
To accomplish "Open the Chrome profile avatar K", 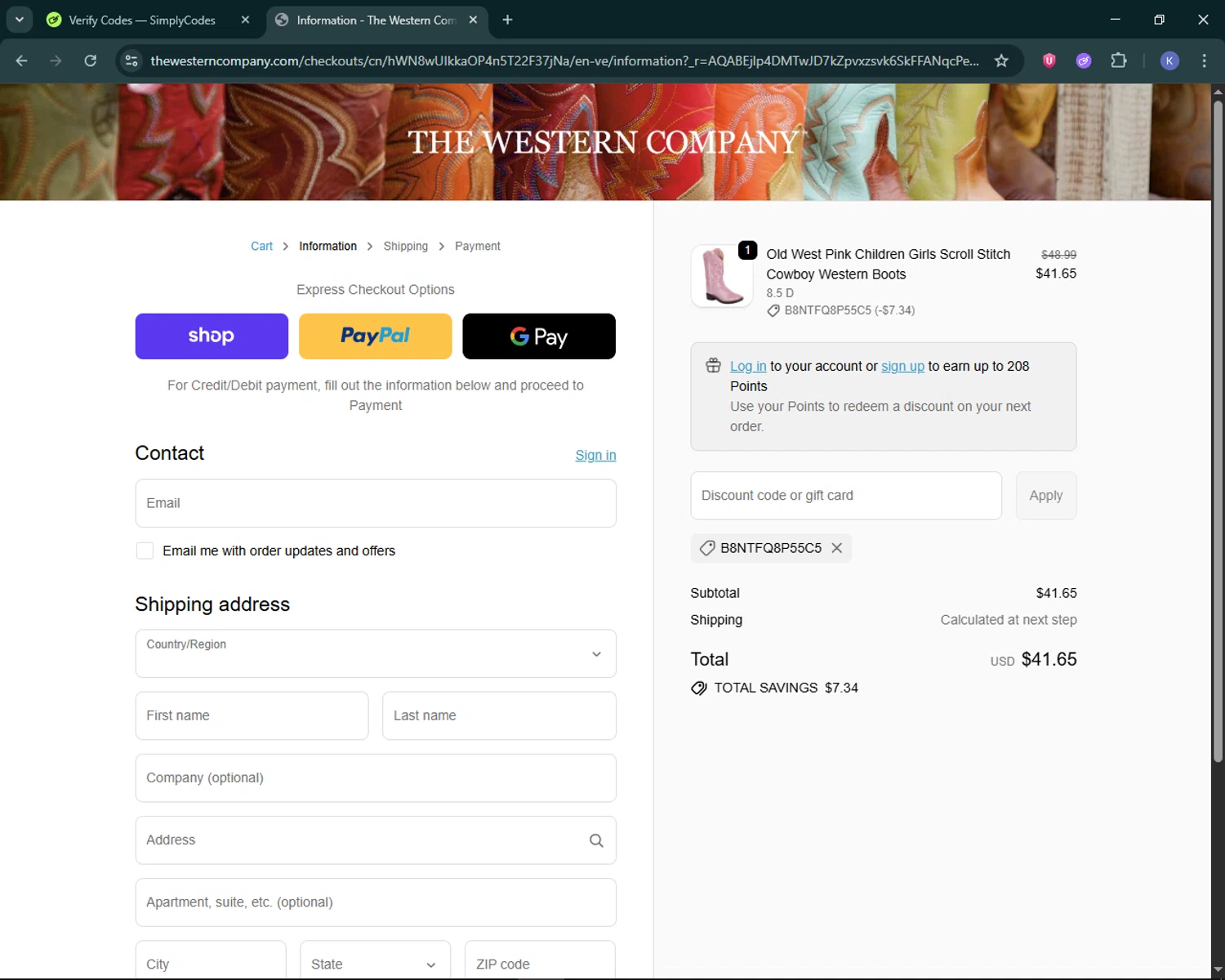I will [1169, 60].
